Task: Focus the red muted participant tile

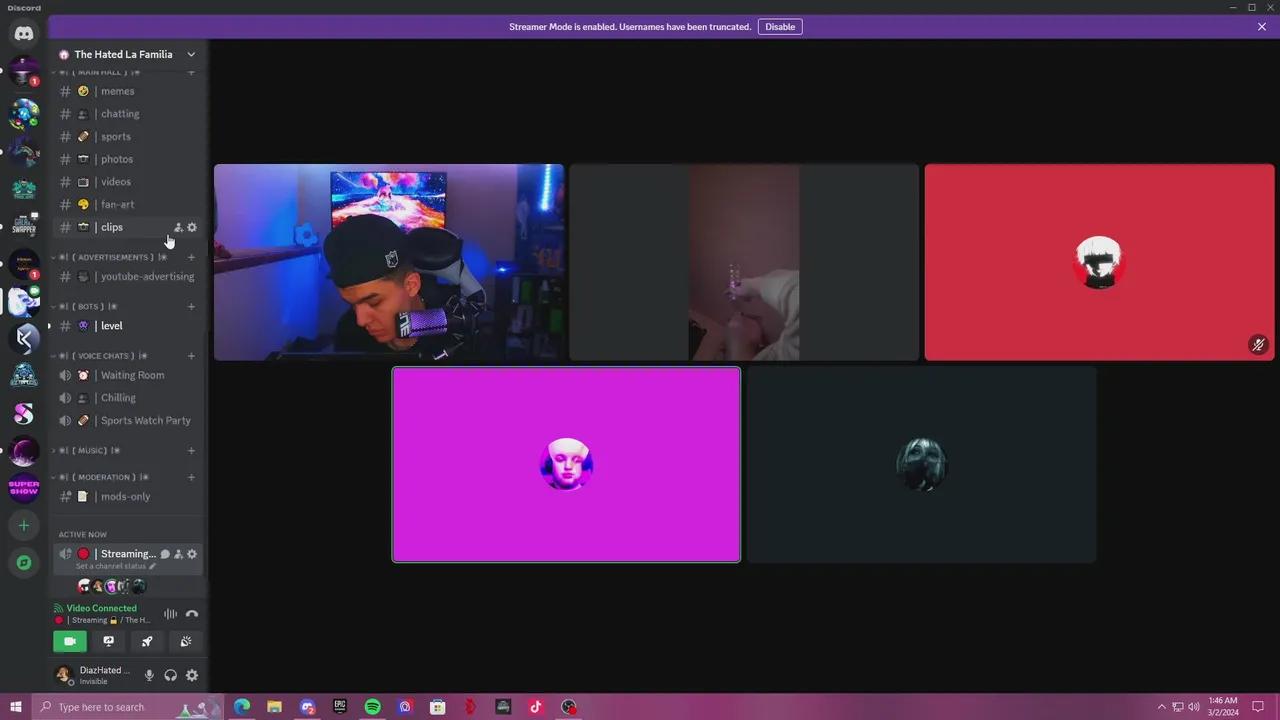Action: 1099,262
